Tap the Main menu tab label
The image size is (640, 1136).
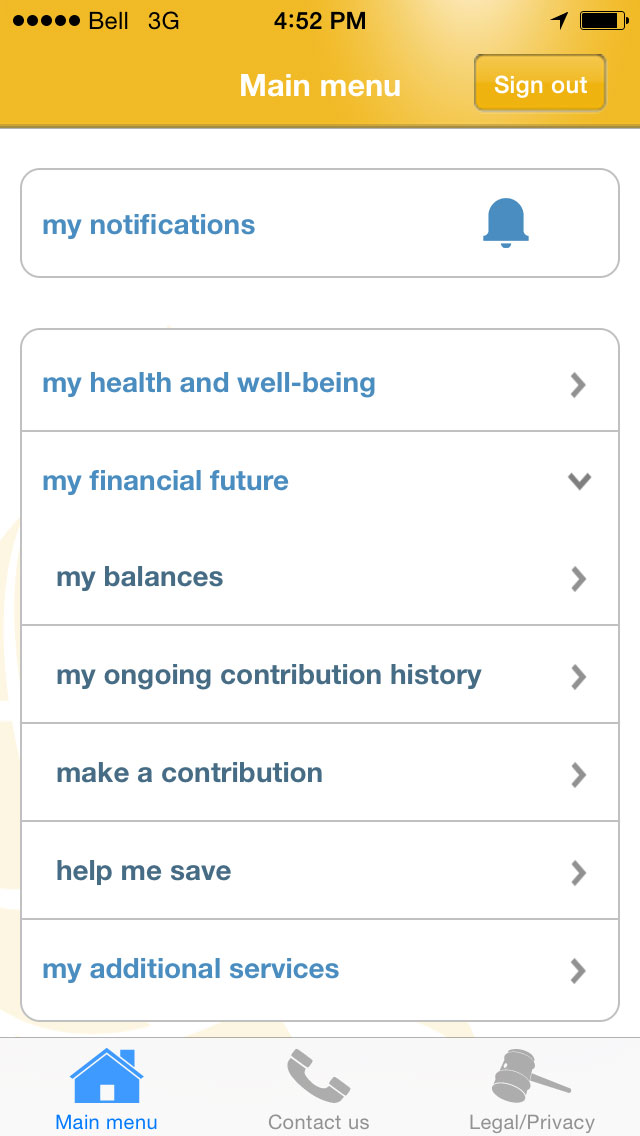click(106, 1122)
